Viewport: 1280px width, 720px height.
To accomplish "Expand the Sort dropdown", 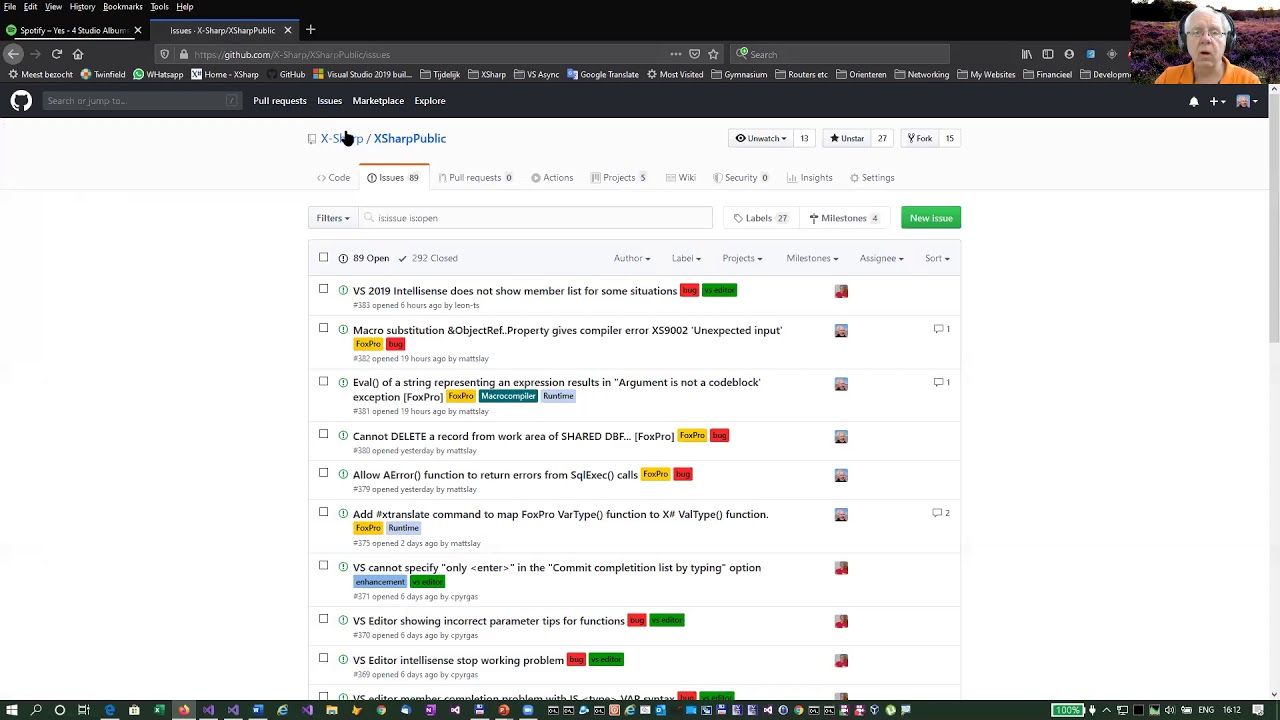I will pos(937,258).
